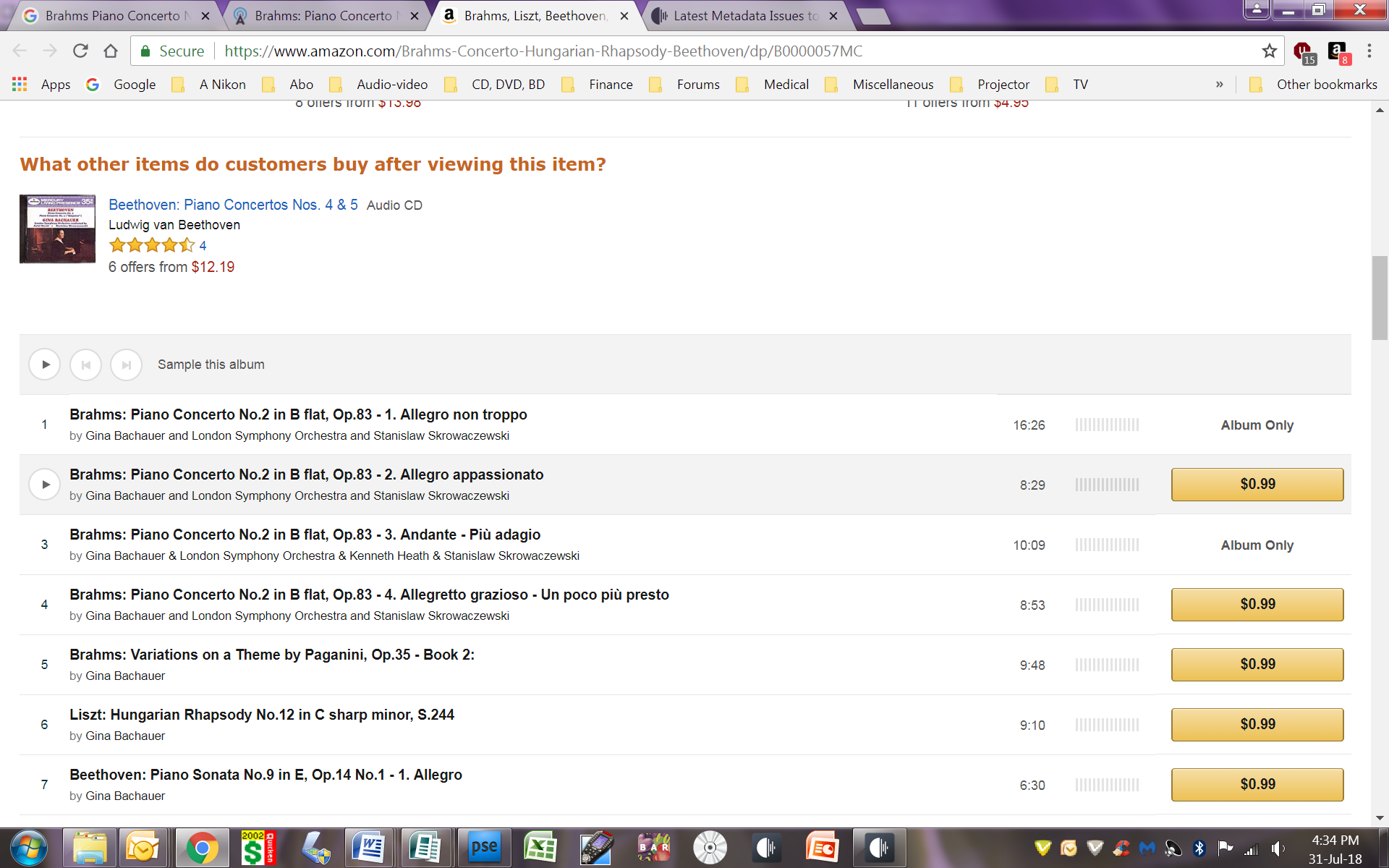The height and width of the screenshot is (868, 1389).
Task: Click the Beethoven album cover thumbnail
Action: click(x=57, y=229)
